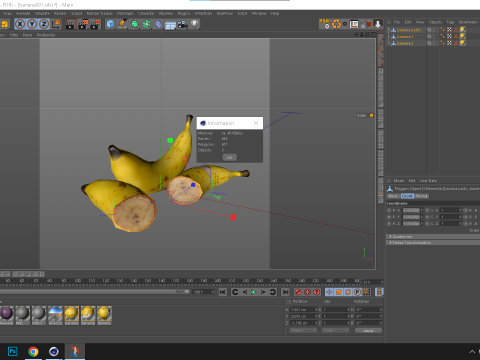Add a floor environment grid icon

point(170,25)
